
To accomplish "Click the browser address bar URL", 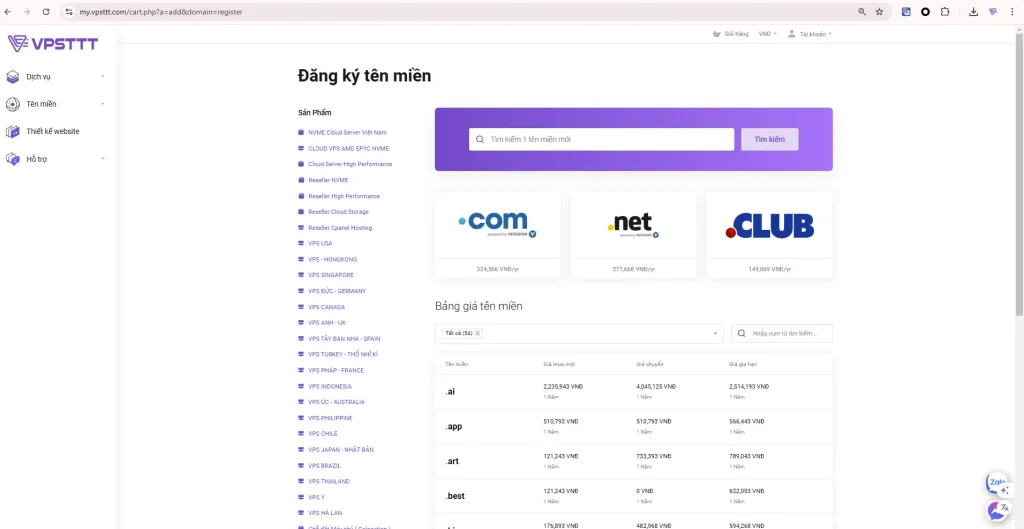I will [x=161, y=12].
